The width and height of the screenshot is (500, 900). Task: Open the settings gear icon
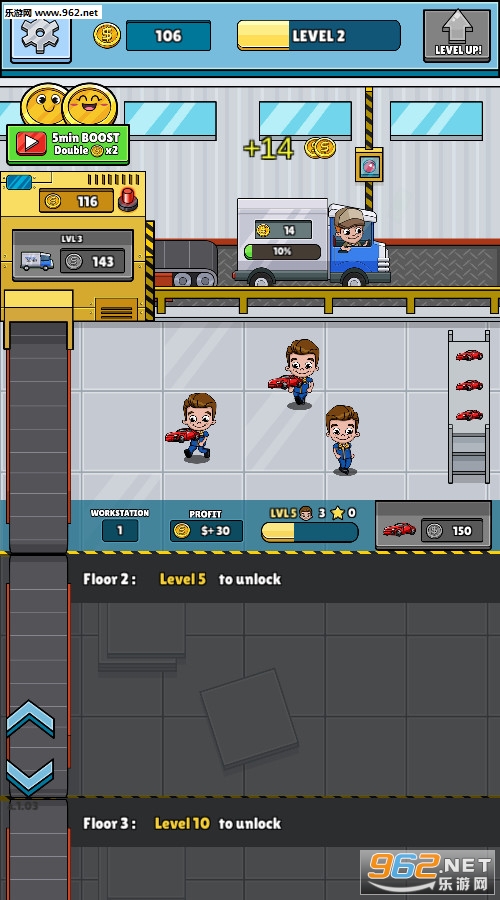(x=41, y=34)
